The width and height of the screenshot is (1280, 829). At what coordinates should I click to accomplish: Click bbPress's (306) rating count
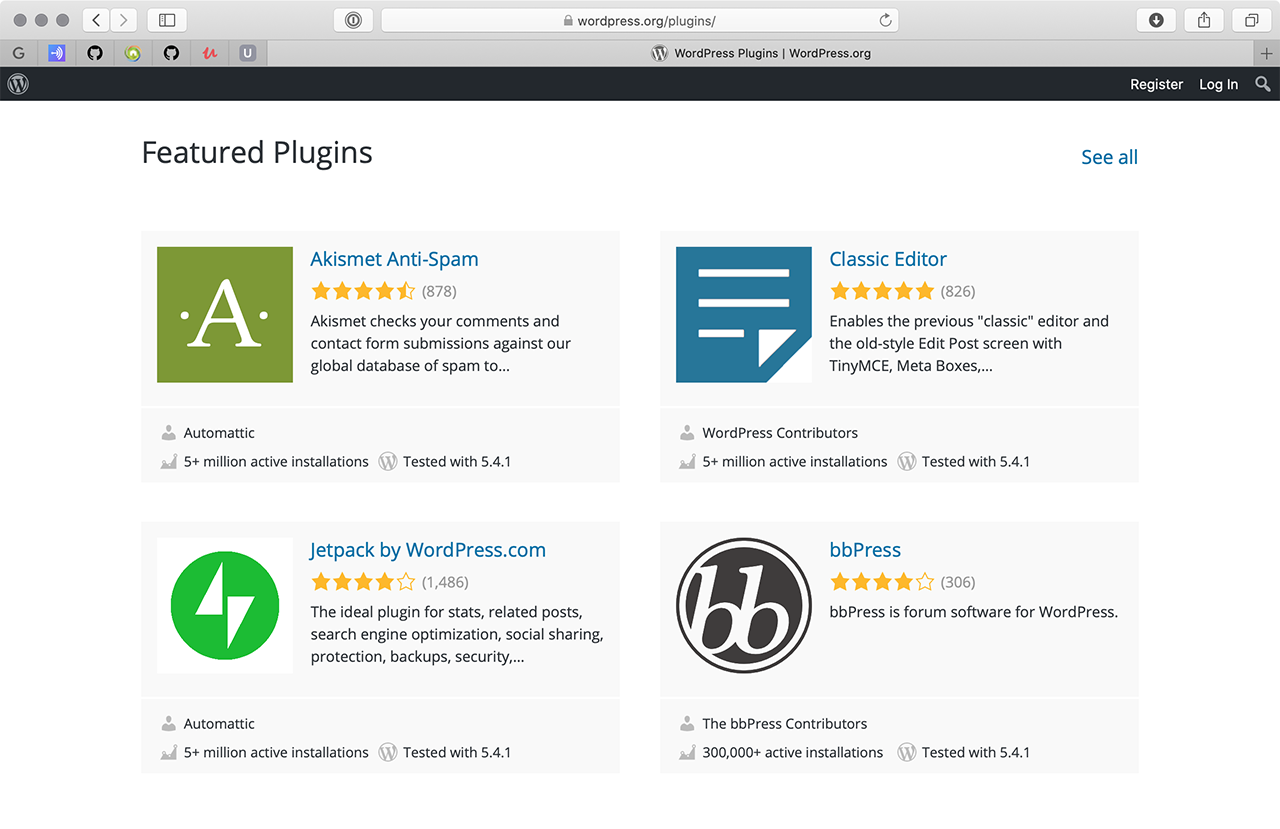tap(958, 582)
